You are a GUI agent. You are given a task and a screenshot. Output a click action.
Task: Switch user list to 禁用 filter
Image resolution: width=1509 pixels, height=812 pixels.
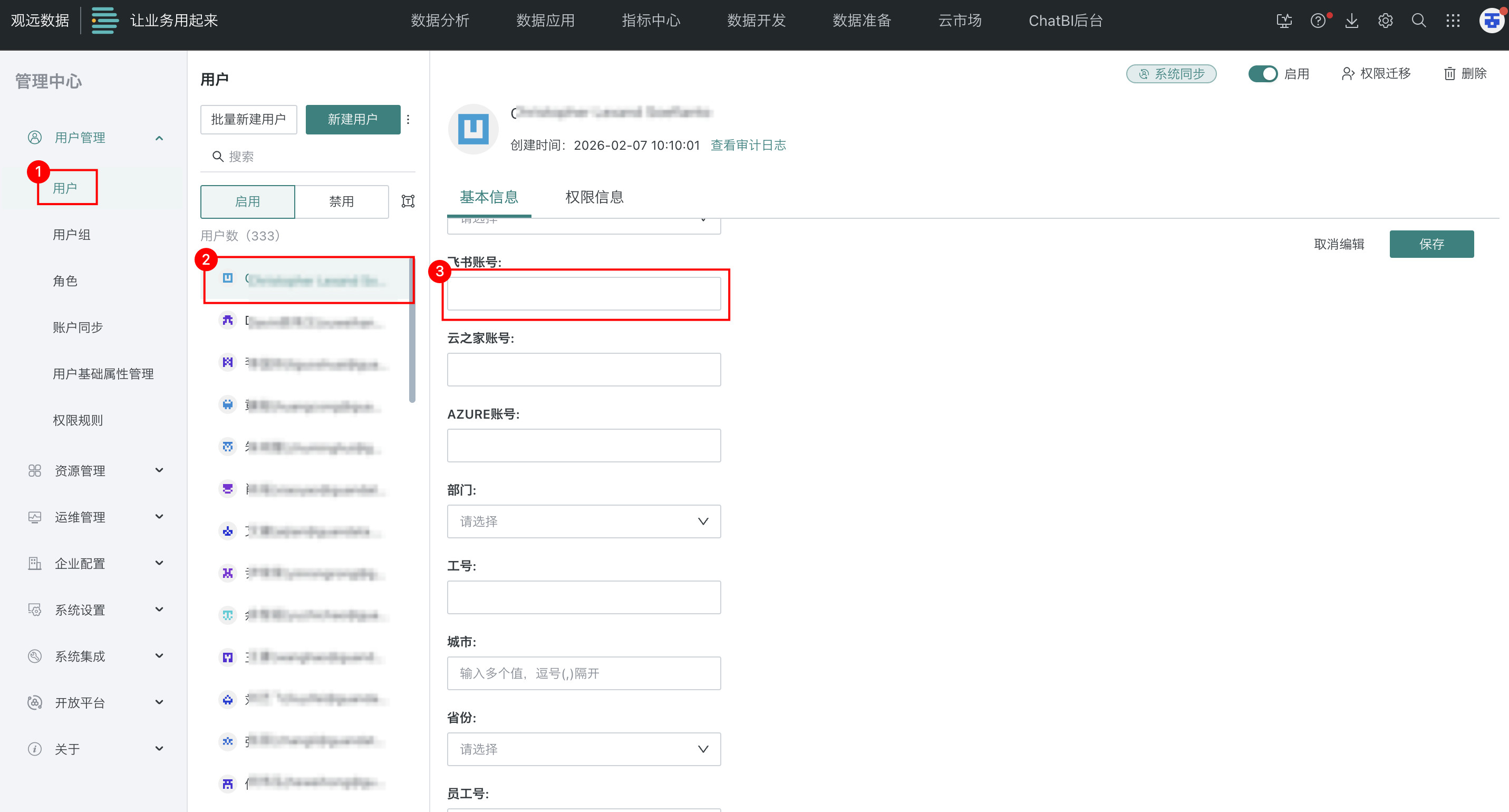(341, 201)
